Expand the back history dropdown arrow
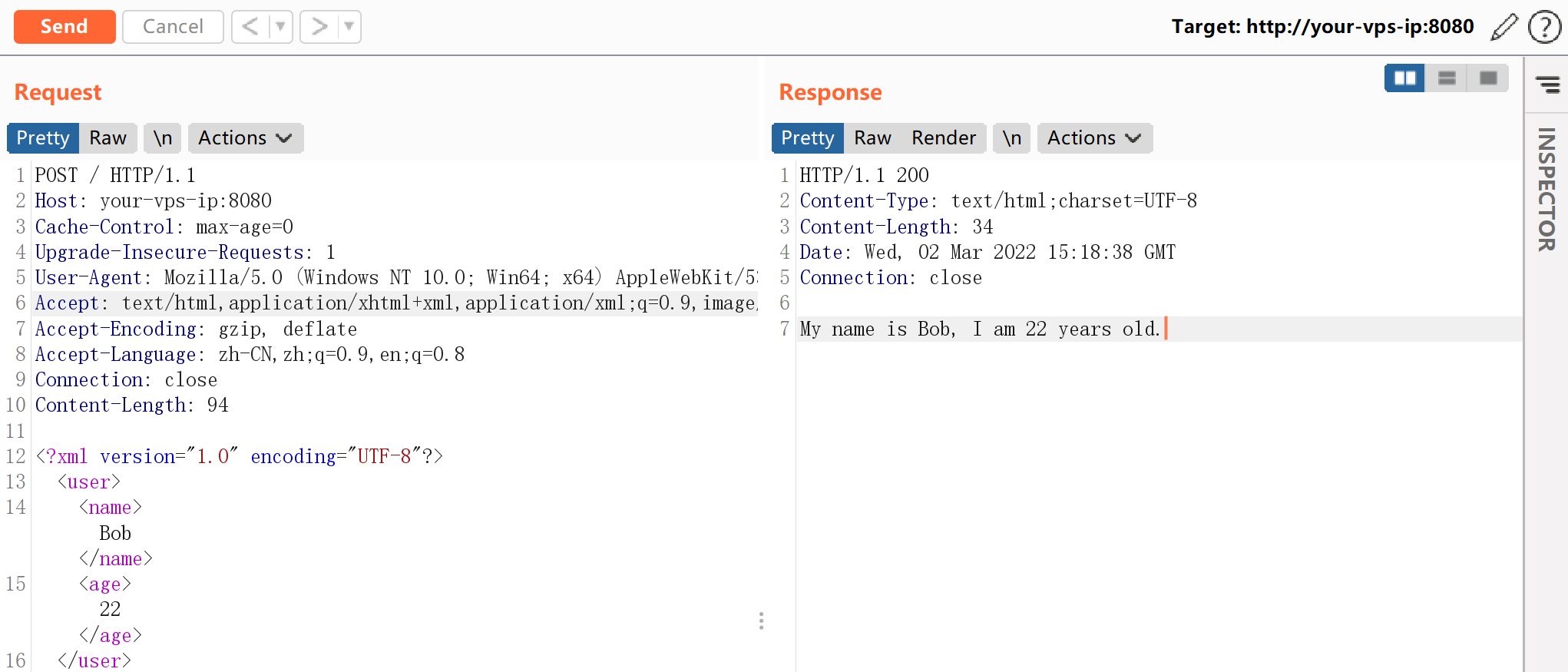Screen dimensions: 1568x672 pyautogui.click(x=280, y=27)
